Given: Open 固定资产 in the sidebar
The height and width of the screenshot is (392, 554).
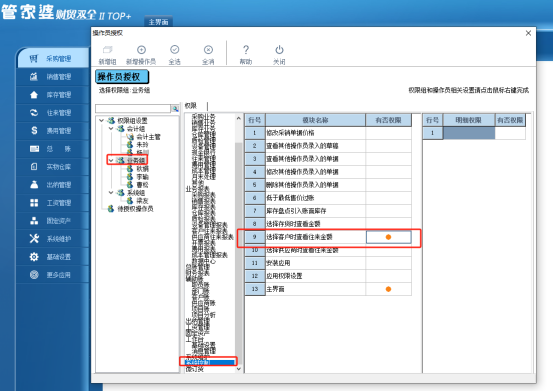Looking at the screenshot, I should (x=53, y=221).
